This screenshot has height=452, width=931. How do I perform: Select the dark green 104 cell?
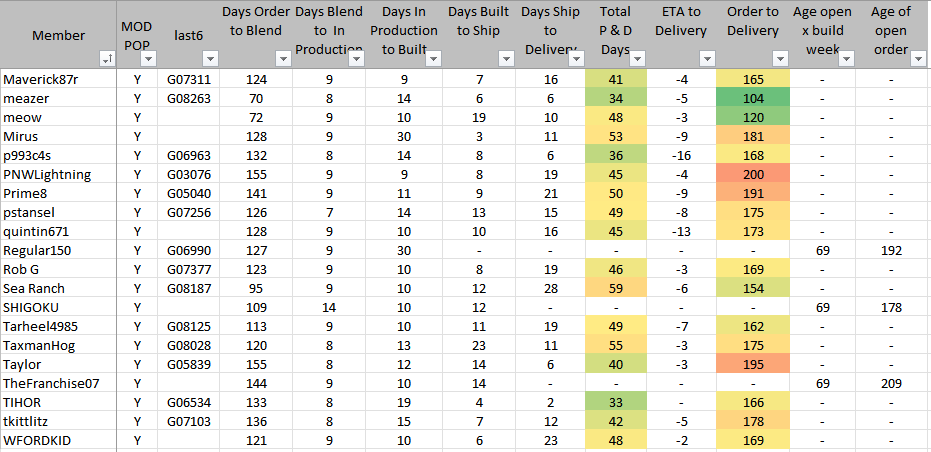tap(753, 98)
